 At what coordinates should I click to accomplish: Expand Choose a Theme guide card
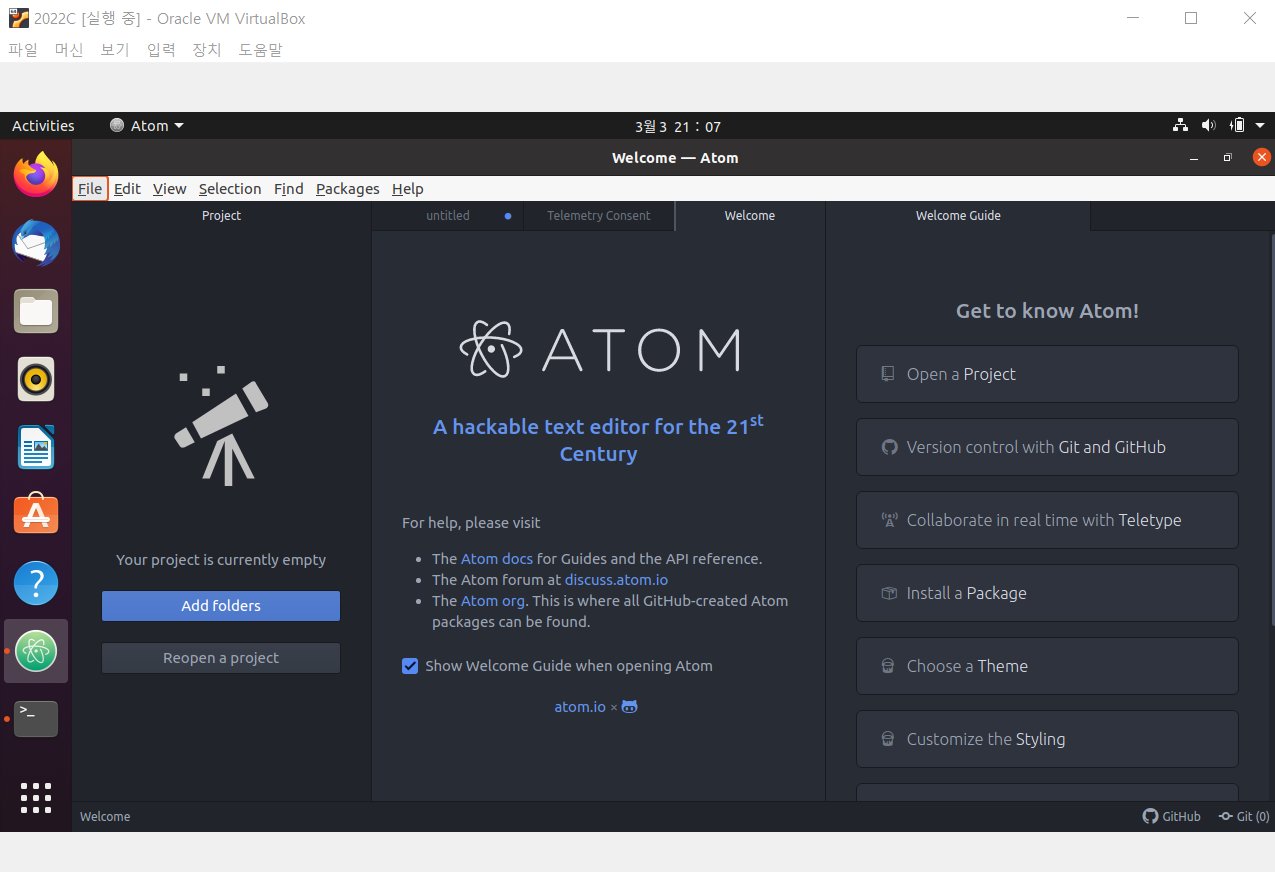pos(1047,666)
